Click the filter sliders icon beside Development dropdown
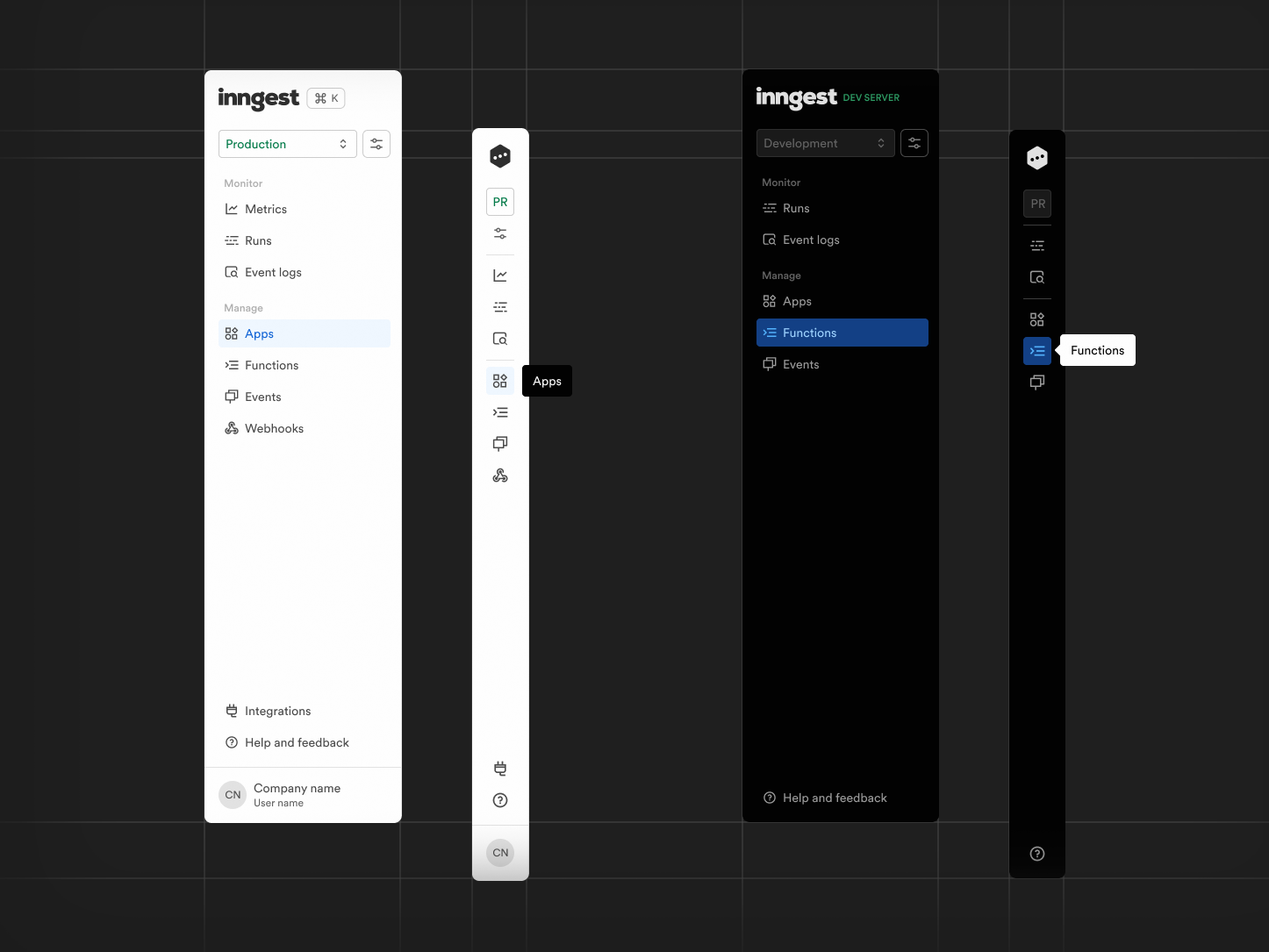The height and width of the screenshot is (952, 1269). click(x=914, y=142)
